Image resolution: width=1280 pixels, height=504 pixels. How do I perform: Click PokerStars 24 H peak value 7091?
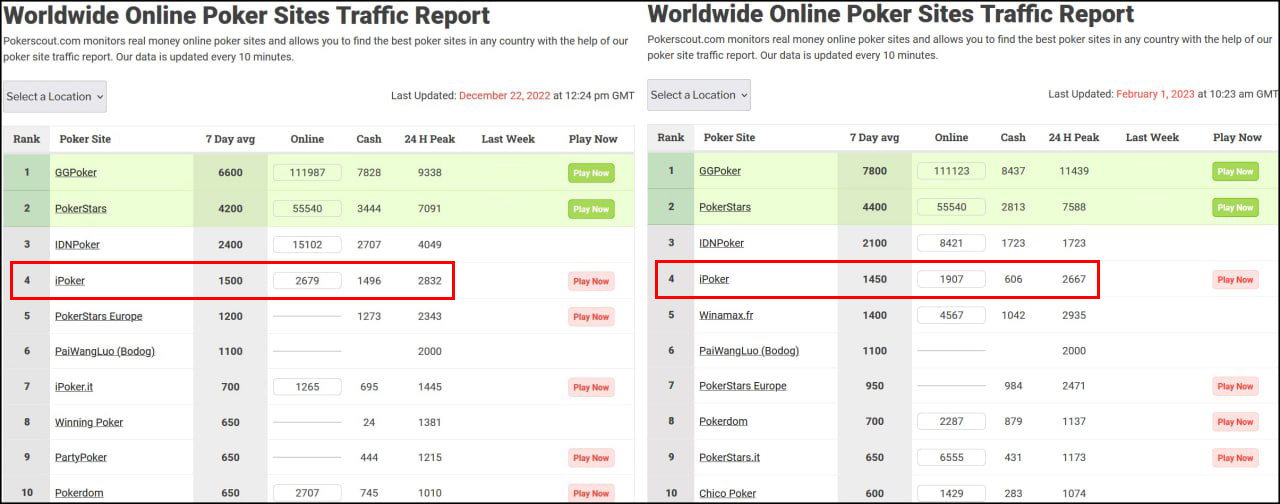(429, 209)
